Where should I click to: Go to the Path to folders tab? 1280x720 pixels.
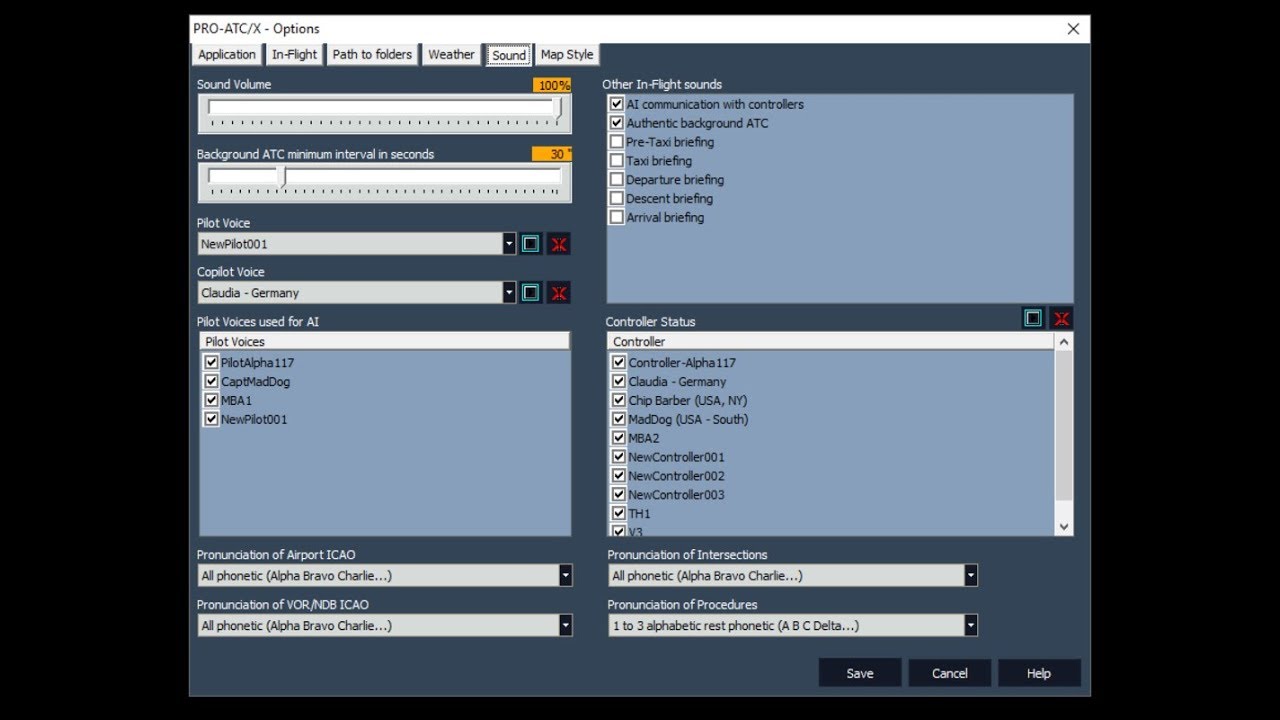(372, 55)
